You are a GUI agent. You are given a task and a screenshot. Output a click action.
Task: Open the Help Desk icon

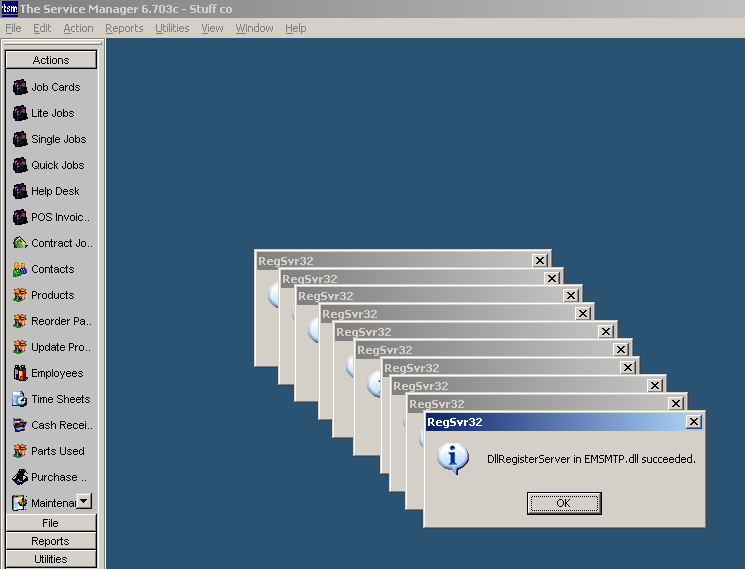click(x=20, y=191)
